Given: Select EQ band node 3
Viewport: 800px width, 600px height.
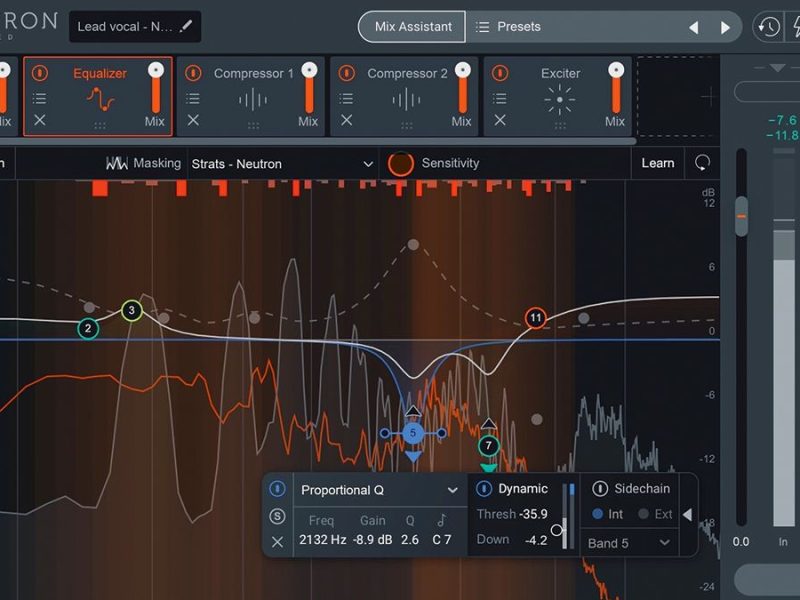Looking at the screenshot, I should (132, 310).
